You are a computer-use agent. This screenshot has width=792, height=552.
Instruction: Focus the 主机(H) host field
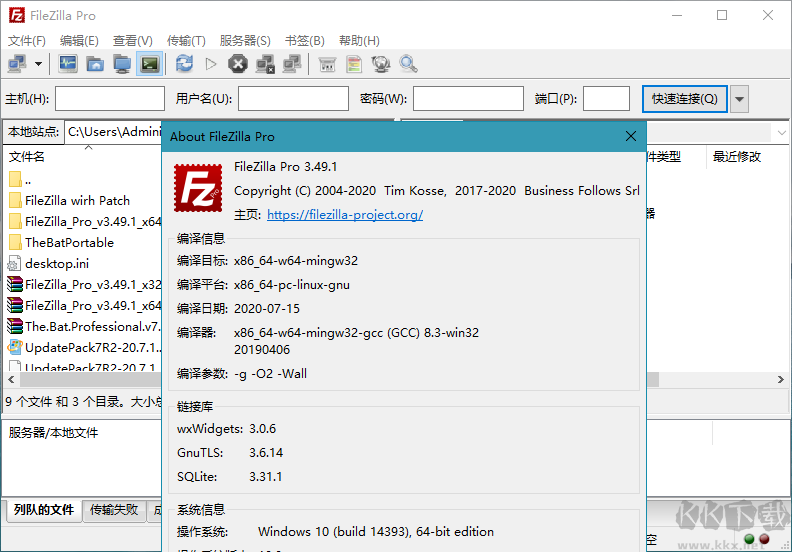tap(110, 98)
